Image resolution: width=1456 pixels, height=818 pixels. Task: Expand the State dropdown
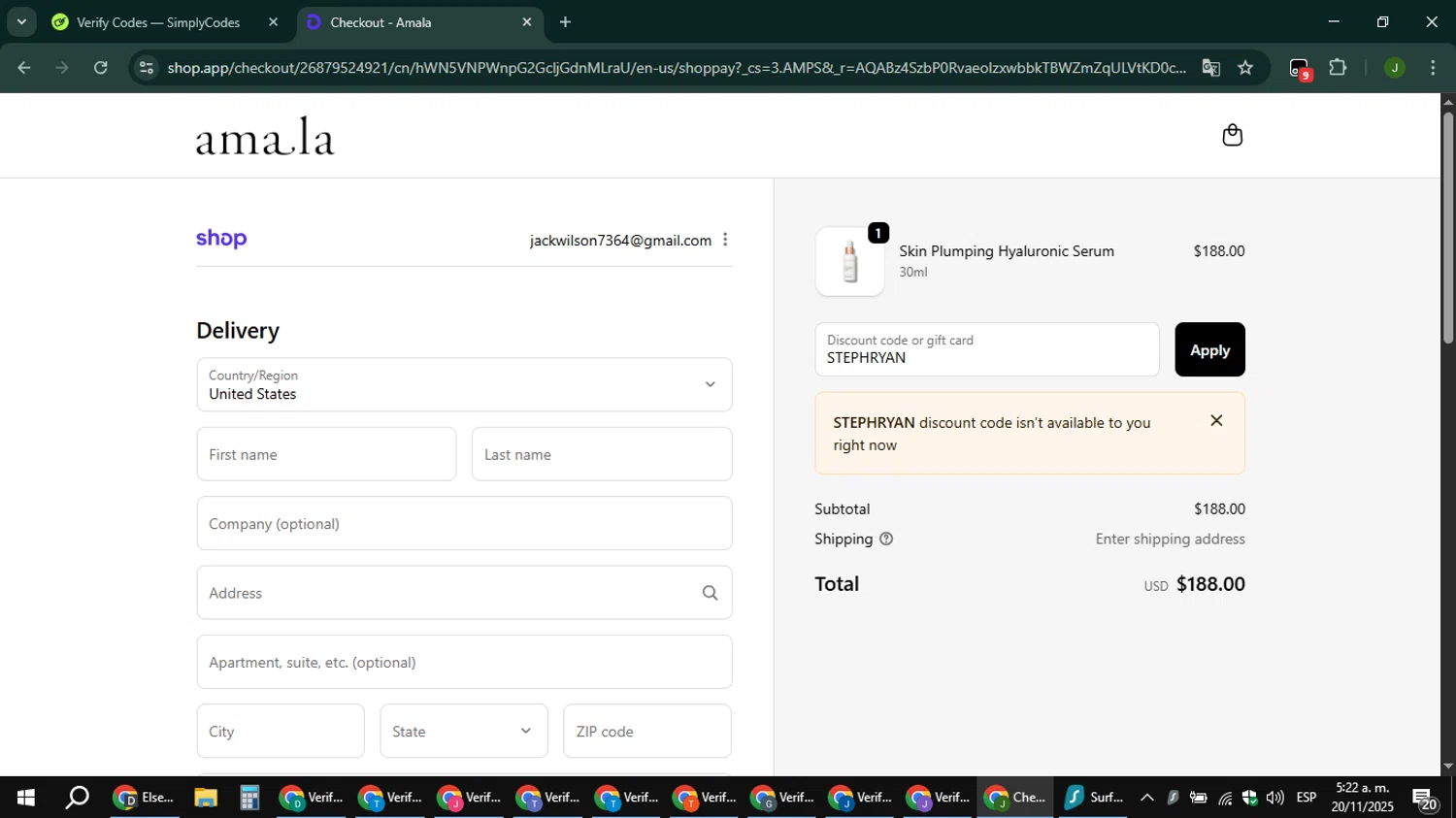[464, 731]
